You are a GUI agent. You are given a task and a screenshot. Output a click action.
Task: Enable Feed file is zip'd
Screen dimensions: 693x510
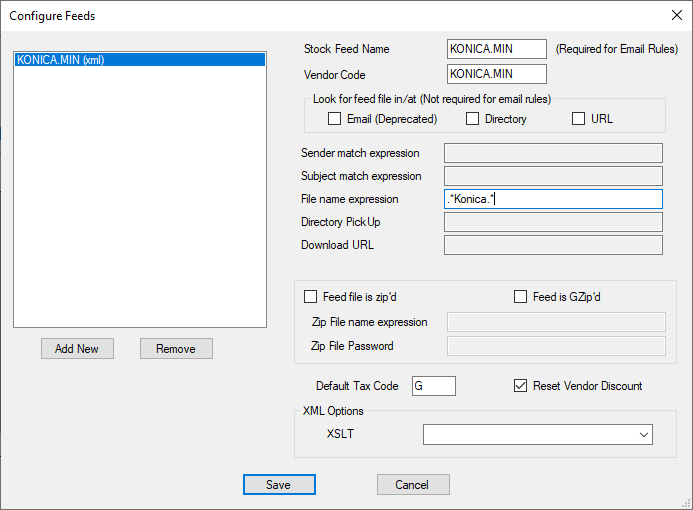(x=310, y=297)
